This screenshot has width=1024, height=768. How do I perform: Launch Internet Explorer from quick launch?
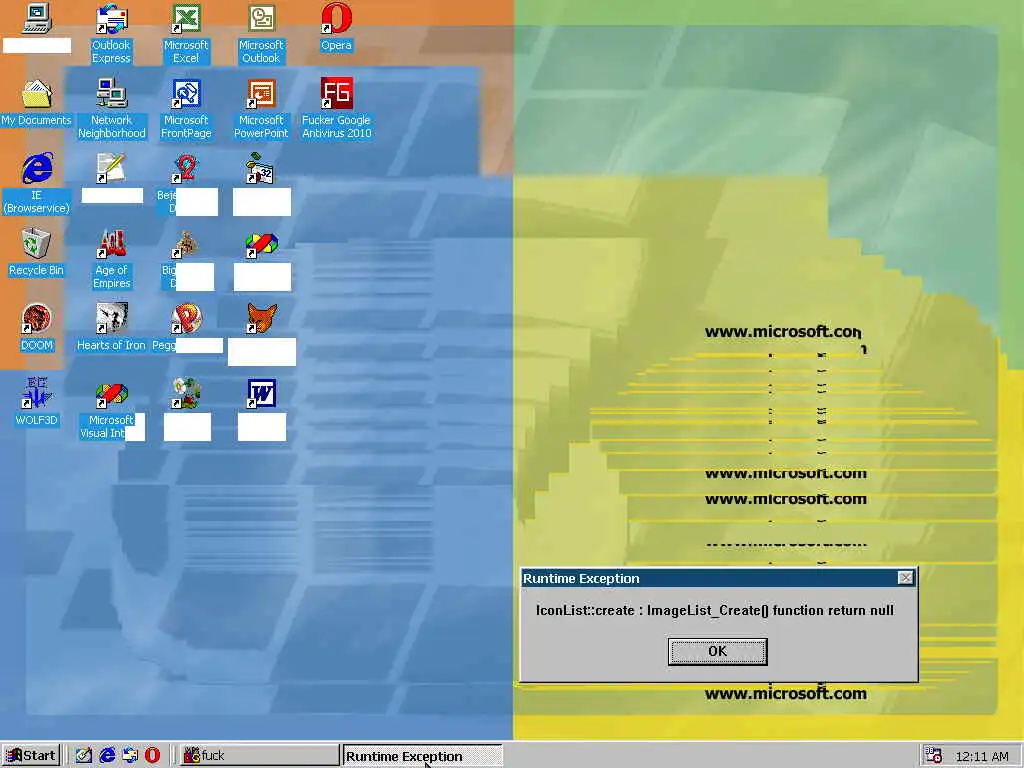(107, 756)
